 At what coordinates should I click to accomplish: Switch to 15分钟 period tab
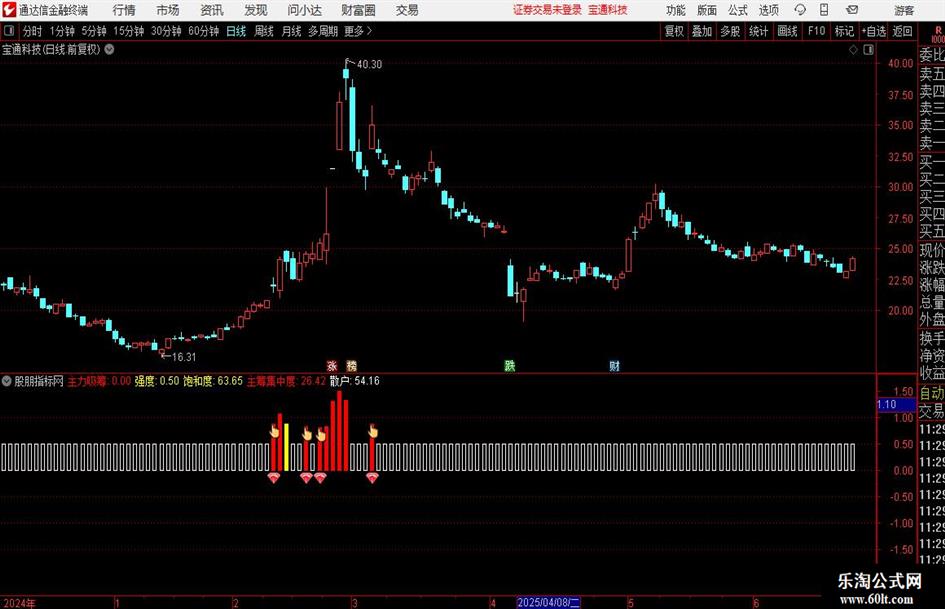click(129, 31)
